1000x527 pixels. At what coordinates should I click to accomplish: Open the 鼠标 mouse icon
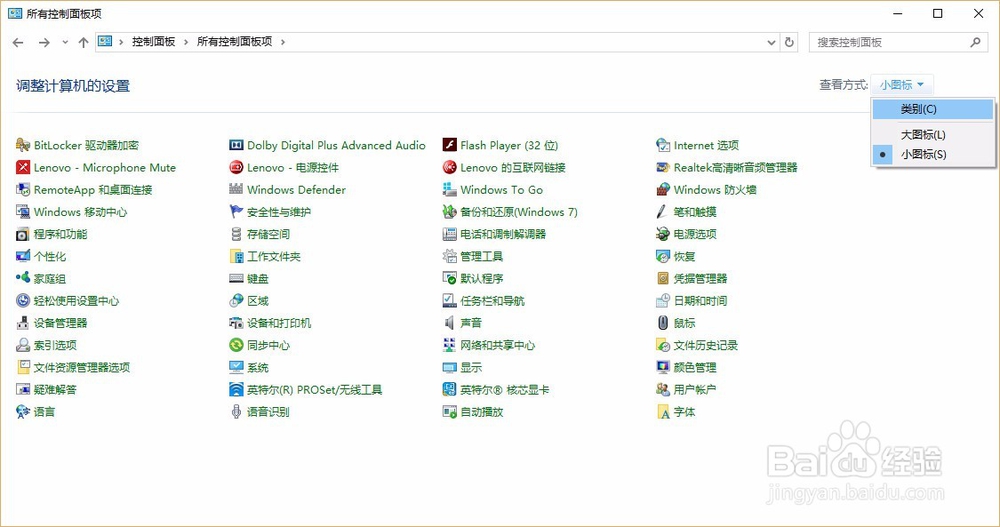[x=663, y=323]
